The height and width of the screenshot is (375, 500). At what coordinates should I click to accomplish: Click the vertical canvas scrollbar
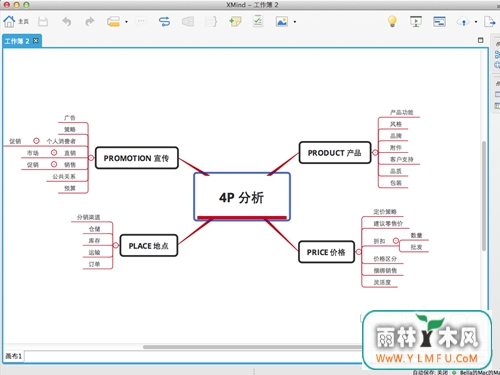coord(484,196)
